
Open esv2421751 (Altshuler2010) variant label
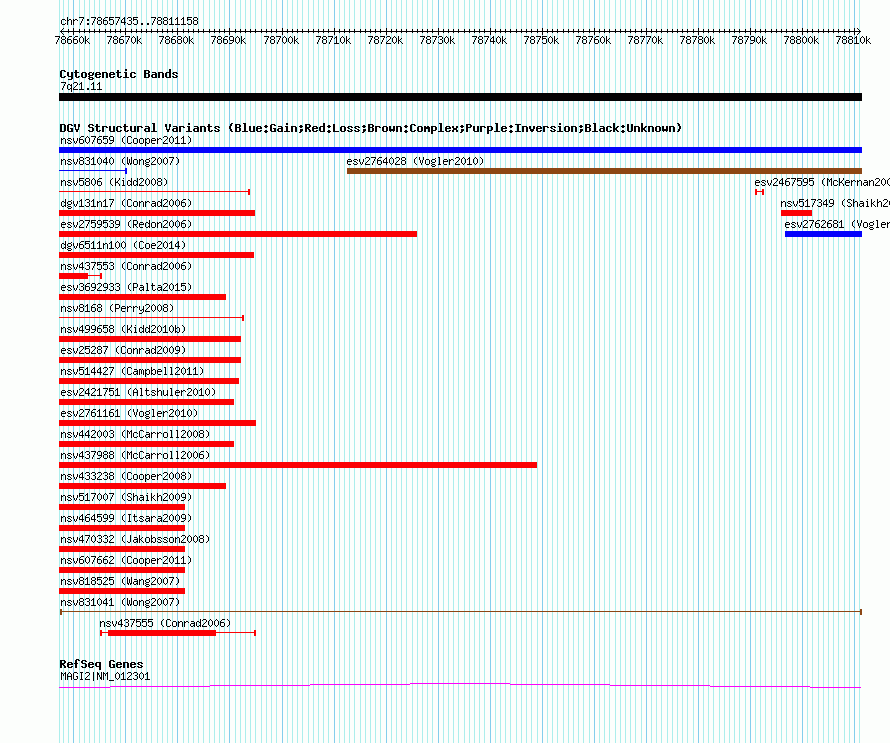coord(138,392)
